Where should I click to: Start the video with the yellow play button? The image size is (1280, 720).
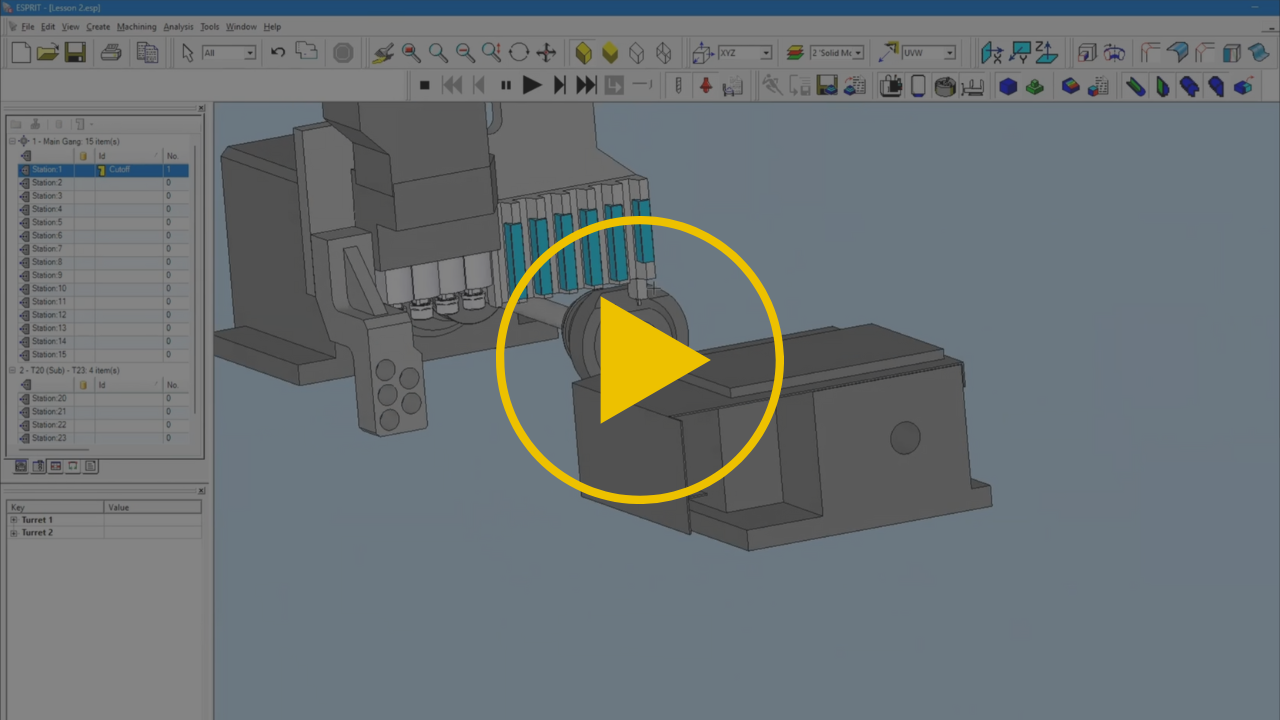[x=640, y=359]
